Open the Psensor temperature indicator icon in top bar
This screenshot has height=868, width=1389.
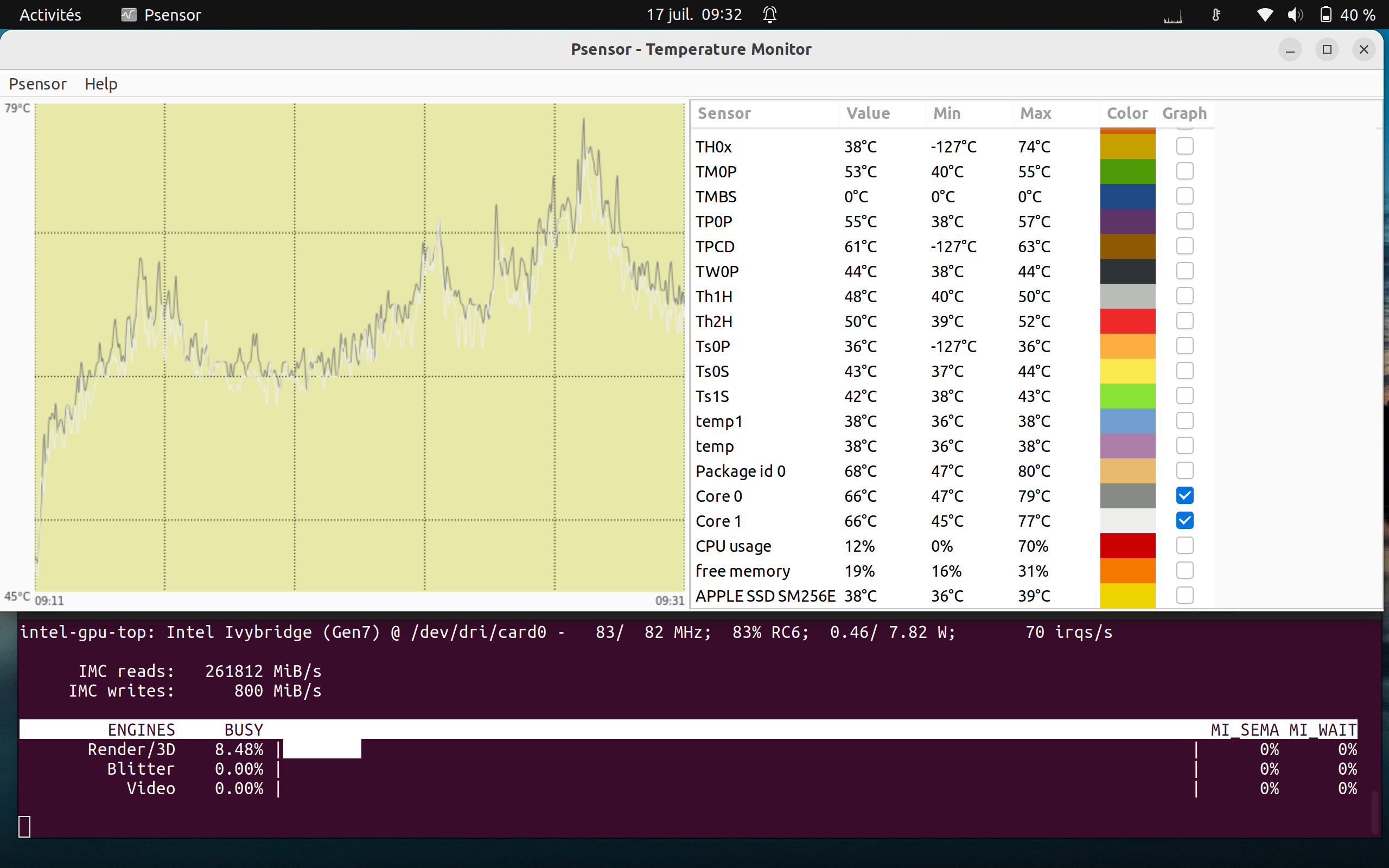1216,15
